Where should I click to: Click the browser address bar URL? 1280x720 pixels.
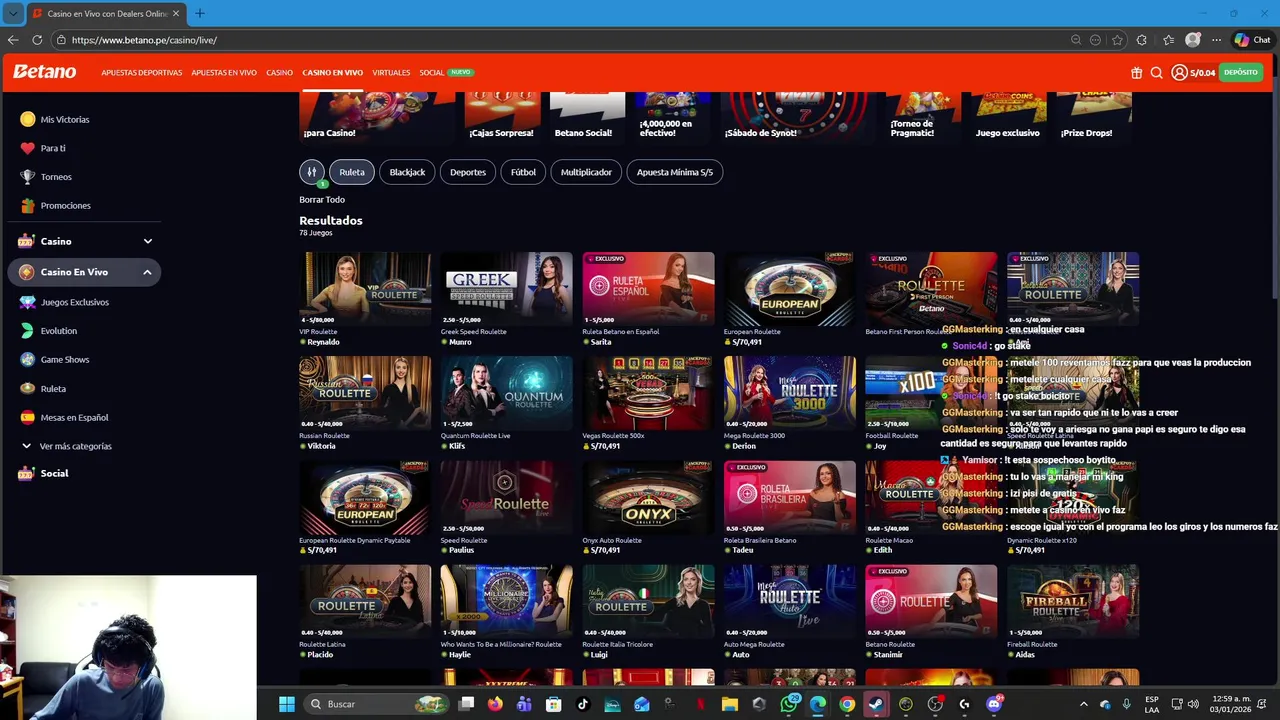[144, 40]
